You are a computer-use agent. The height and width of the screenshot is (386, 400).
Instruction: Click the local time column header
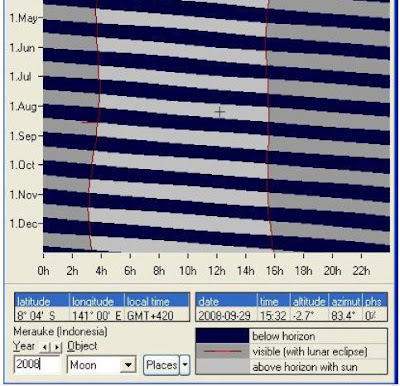157,301
